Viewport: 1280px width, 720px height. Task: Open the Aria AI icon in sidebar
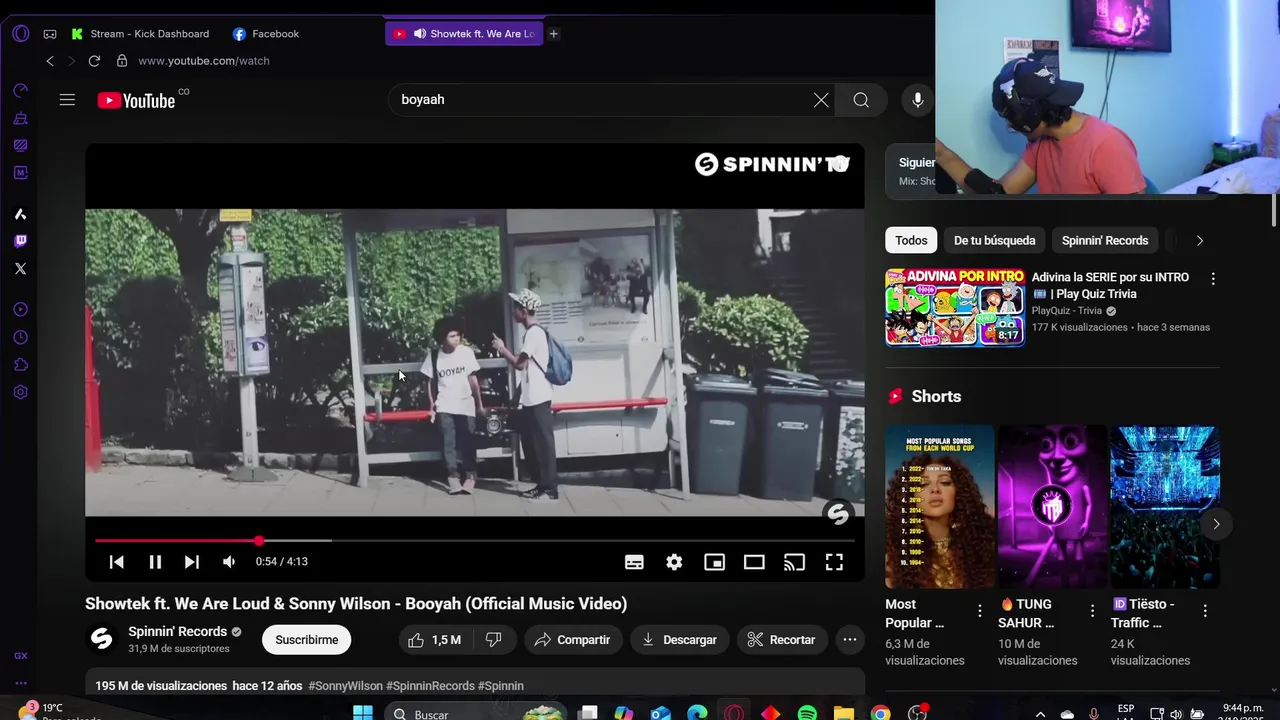[x=20, y=214]
